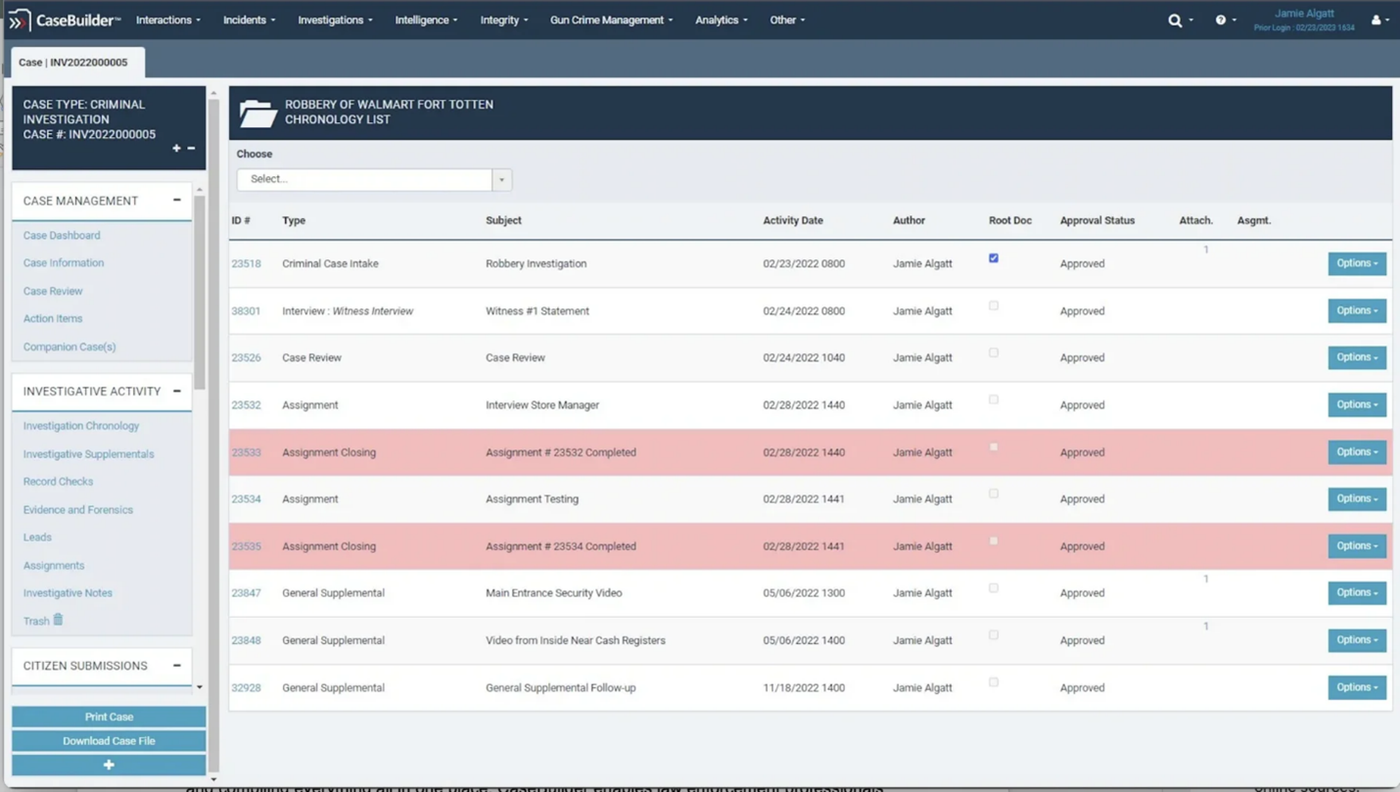Open the help question mark menu

tap(1221, 20)
